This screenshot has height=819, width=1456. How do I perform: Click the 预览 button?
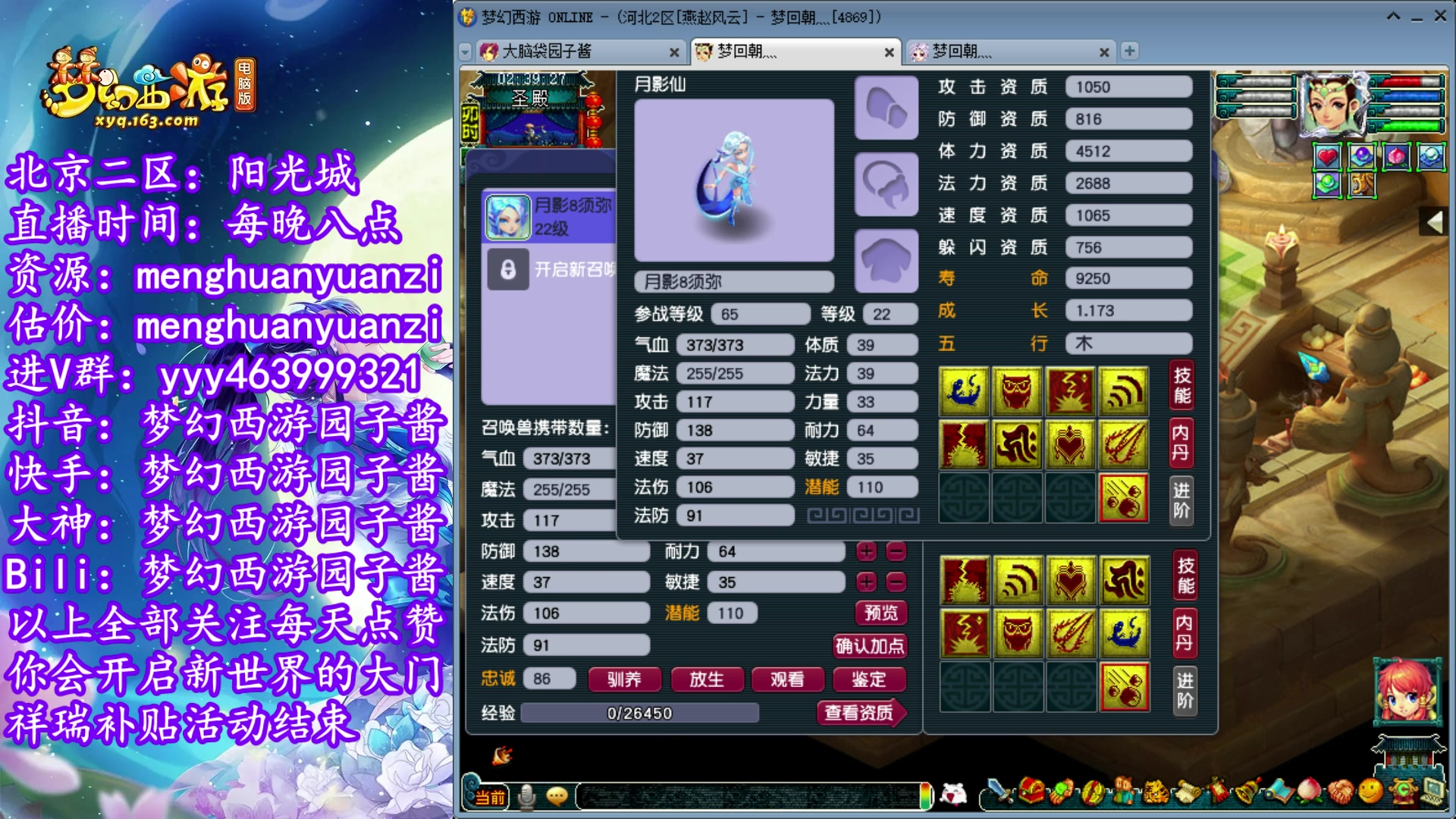[881, 613]
